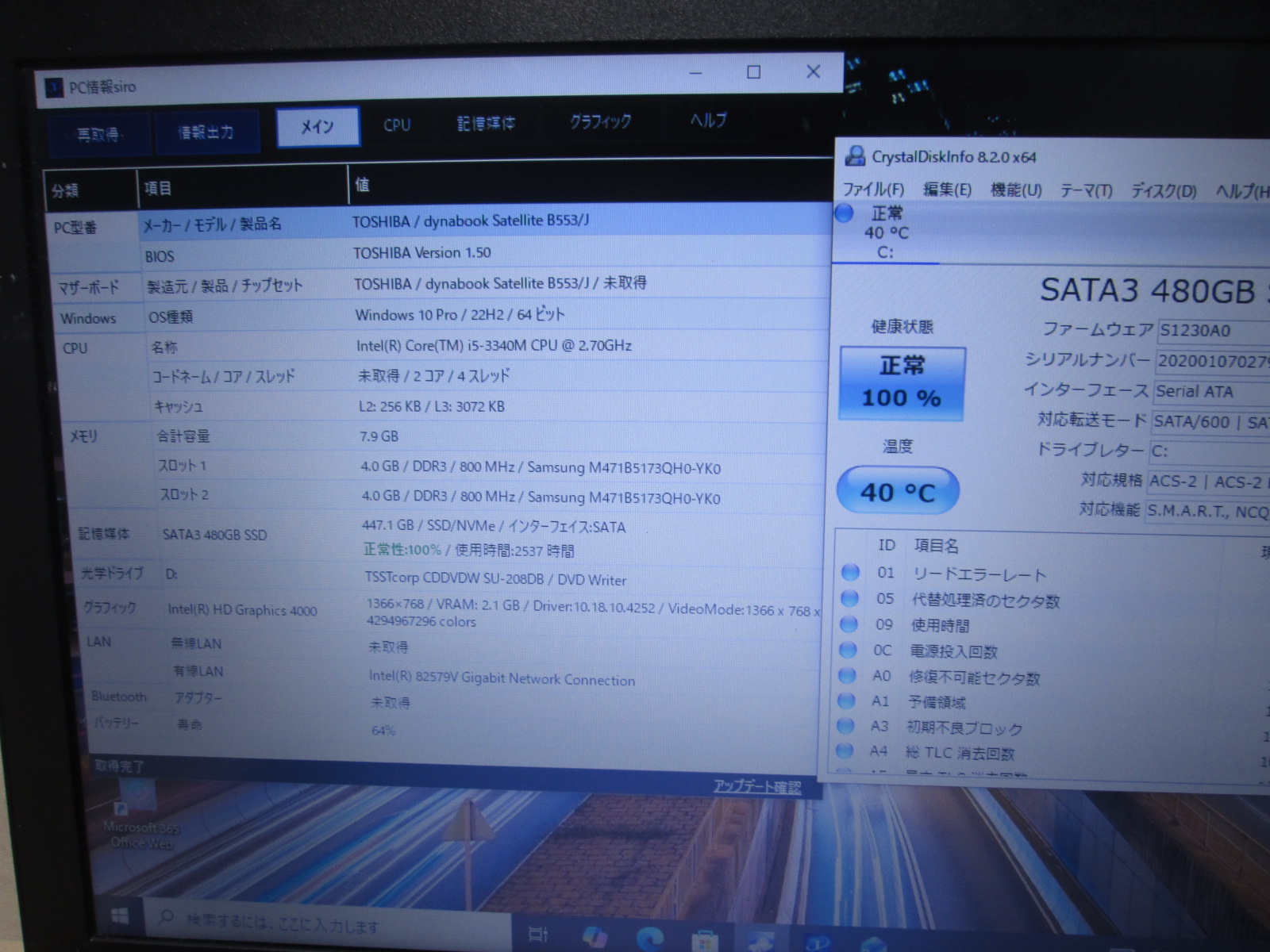Open the Windows Start menu
The height and width of the screenshot is (952, 1270).
120,917
